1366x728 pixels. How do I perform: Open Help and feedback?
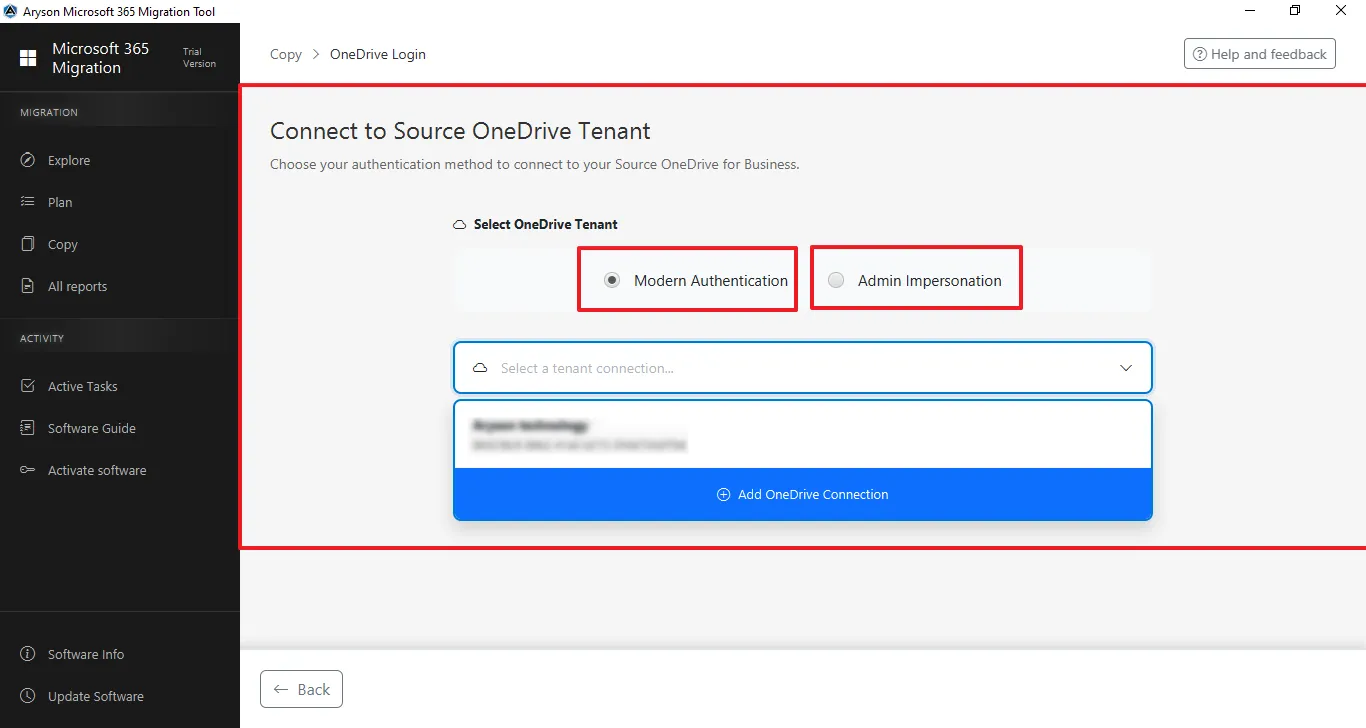pyautogui.click(x=1259, y=54)
